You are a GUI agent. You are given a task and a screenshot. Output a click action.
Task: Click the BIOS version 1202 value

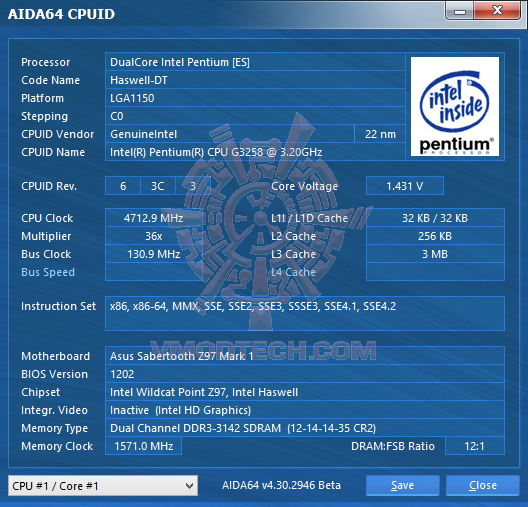click(305, 374)
